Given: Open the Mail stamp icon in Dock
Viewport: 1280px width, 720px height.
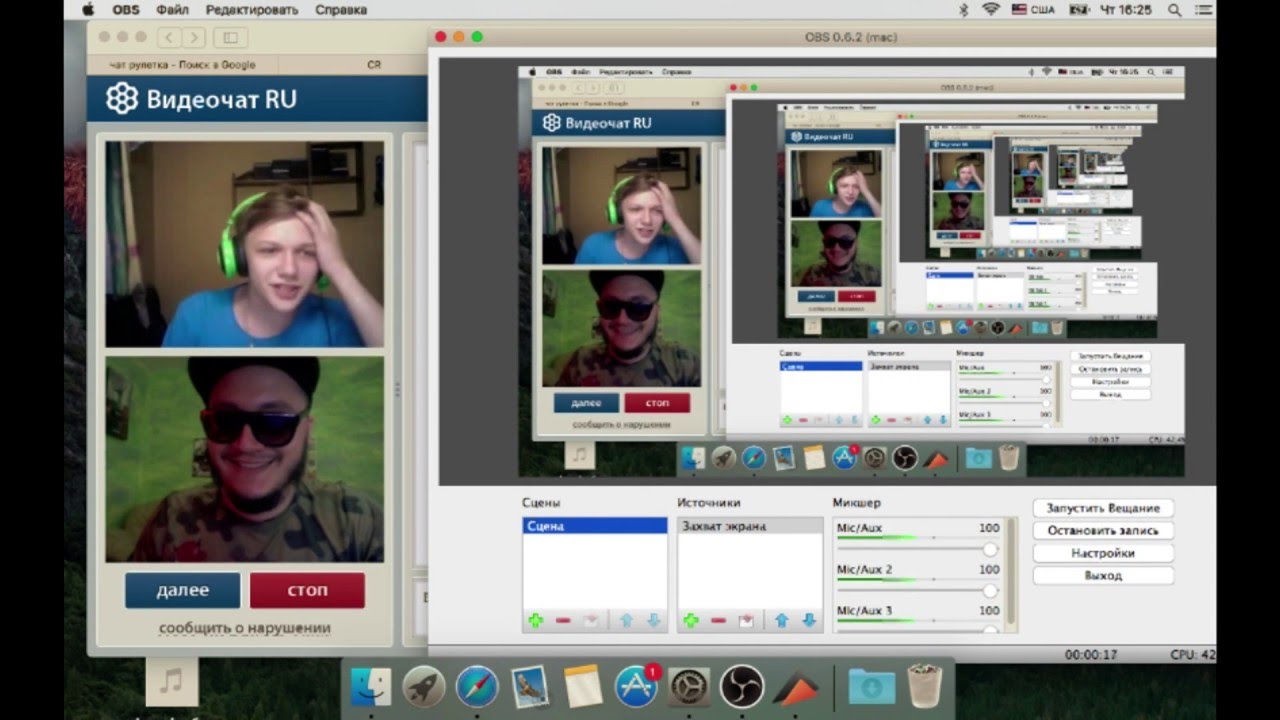Looking at the screenshot, I should [x=529, y=687].
